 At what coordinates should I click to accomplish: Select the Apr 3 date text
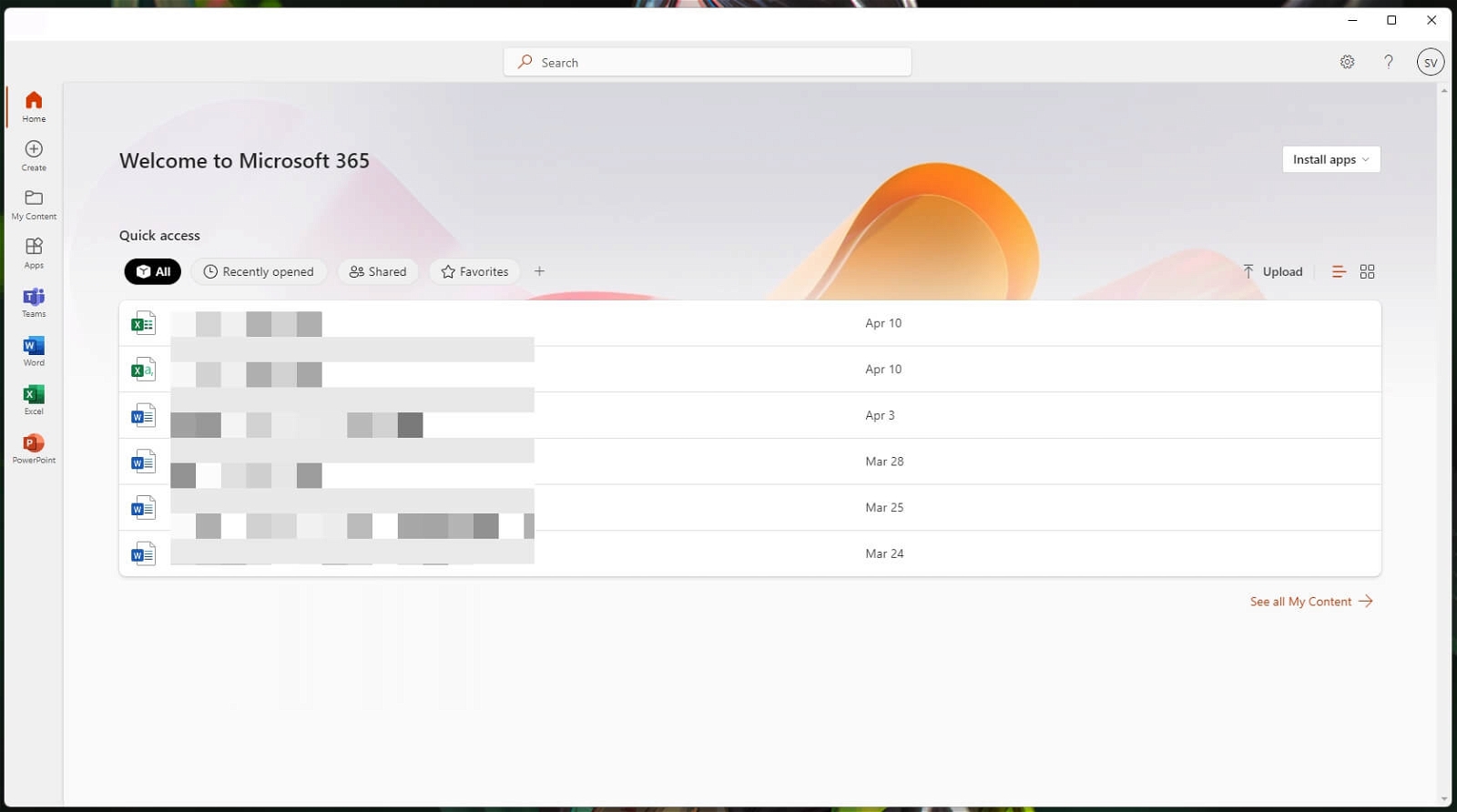(880, 415)
